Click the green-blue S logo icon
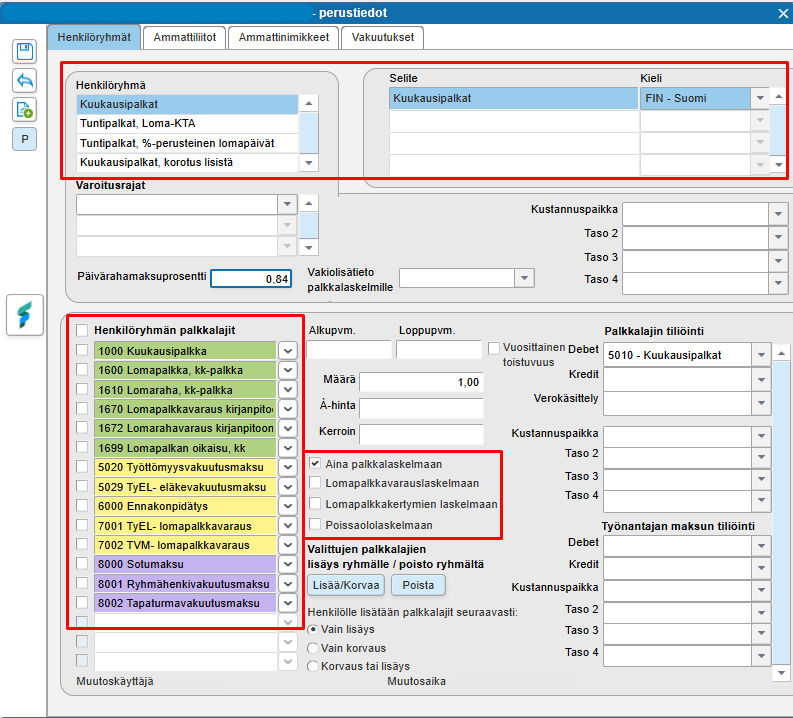 [25, 315]
